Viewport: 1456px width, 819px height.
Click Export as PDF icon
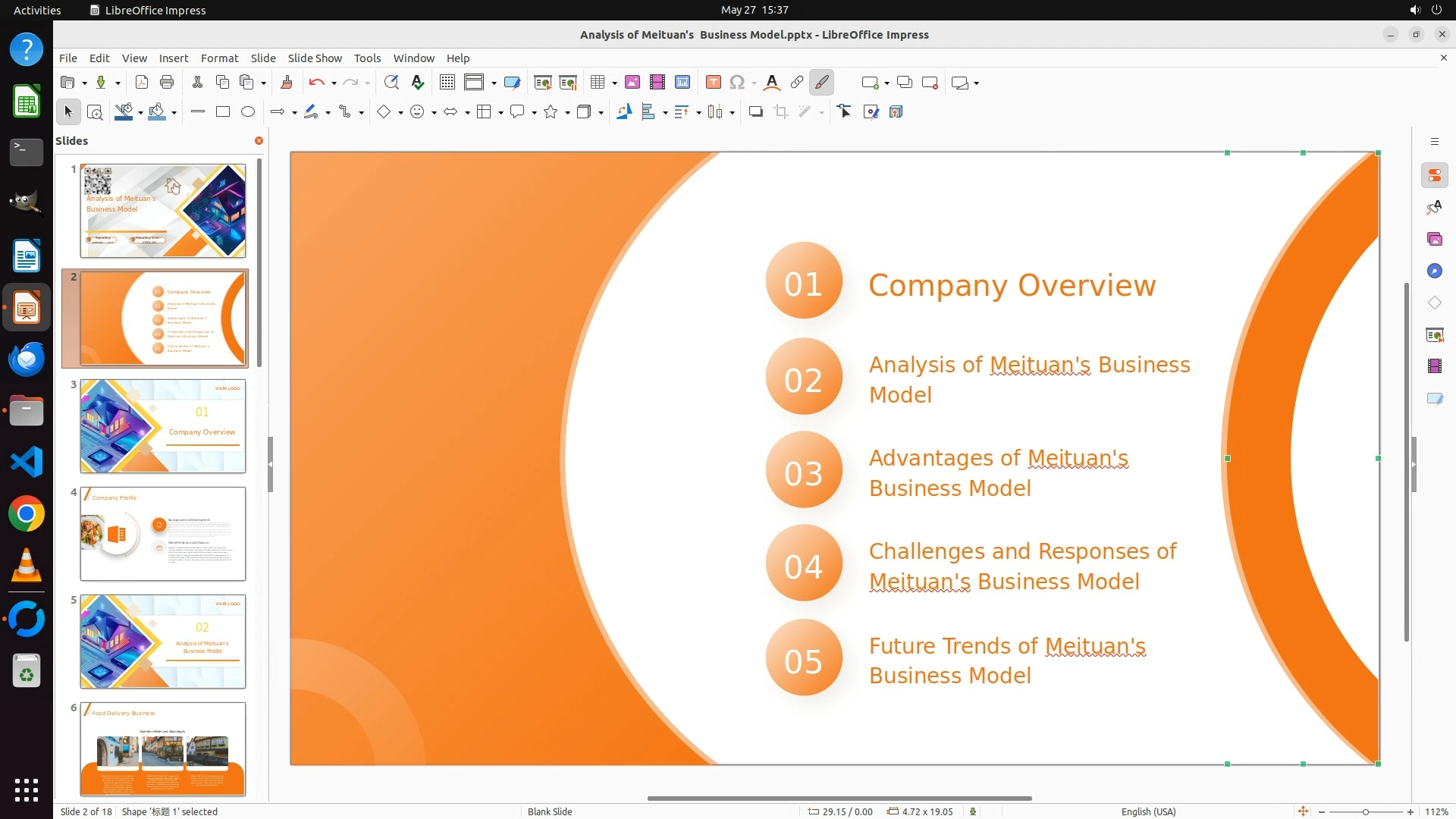tap(142, 83)
